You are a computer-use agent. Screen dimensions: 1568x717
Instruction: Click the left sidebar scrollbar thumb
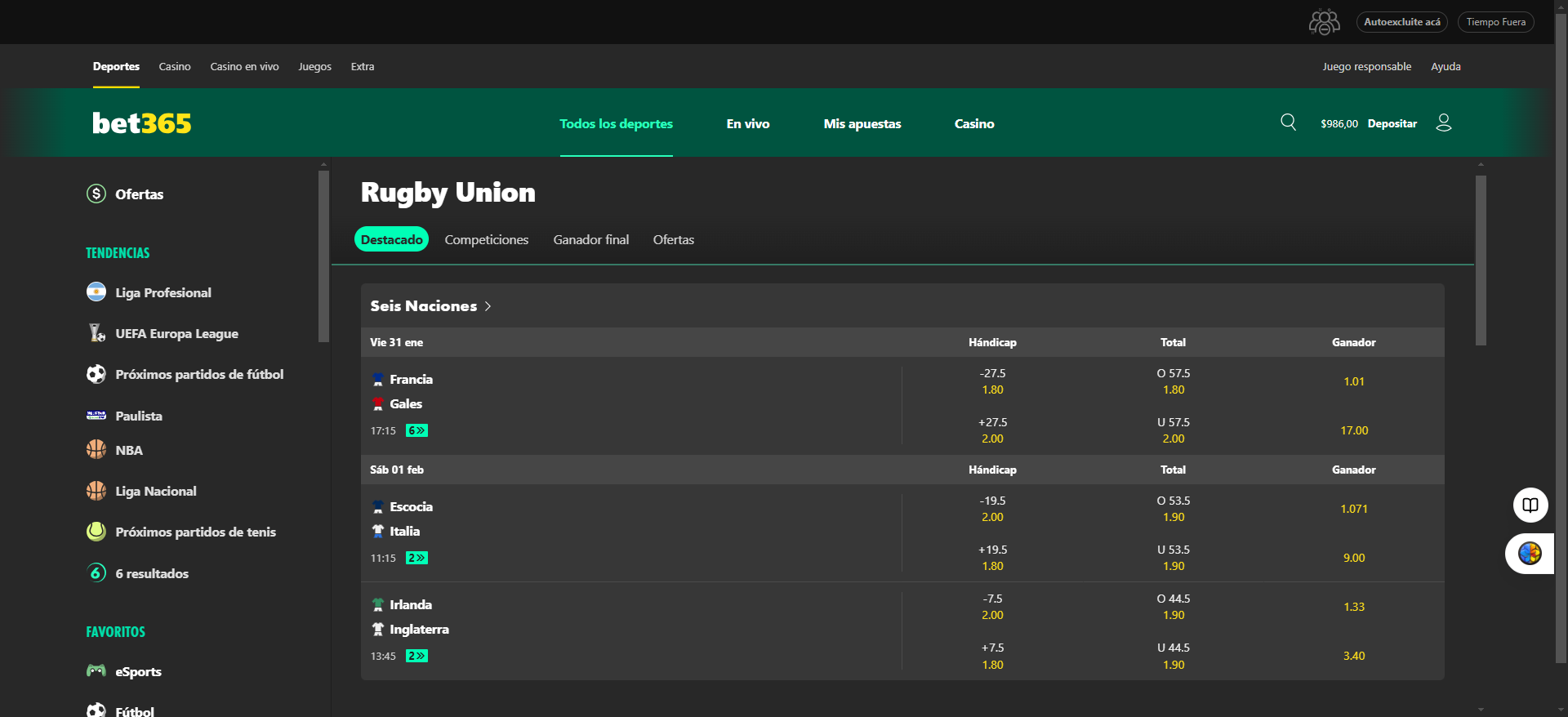[x=323, y=256]
